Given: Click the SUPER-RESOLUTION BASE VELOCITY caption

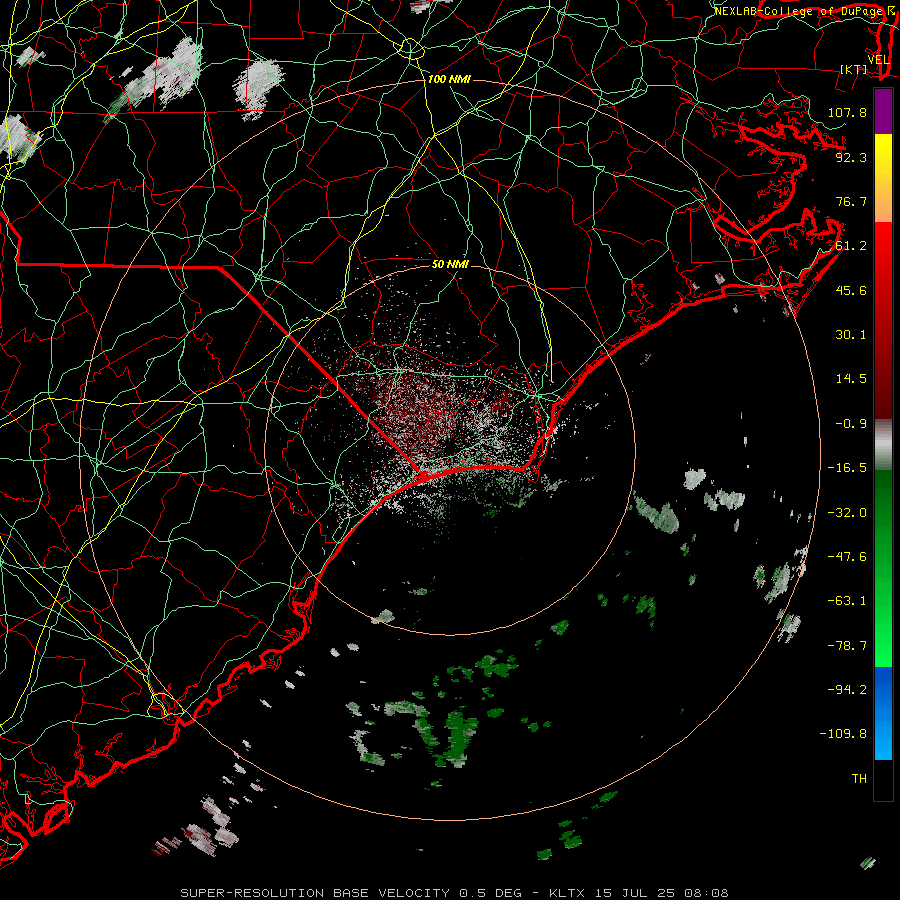Looking at the screenshot, I should tap(315, 893).
